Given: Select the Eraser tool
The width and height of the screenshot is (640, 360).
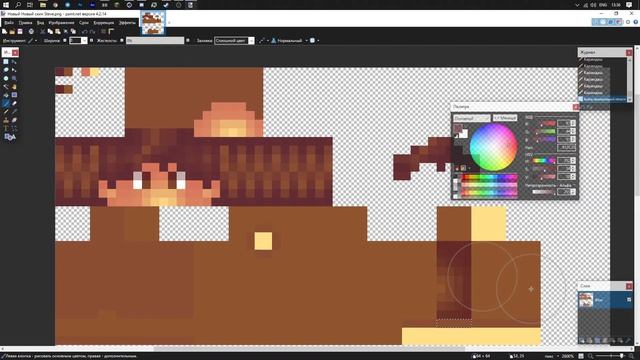Looking at the screenshot, I should [14, 104].
